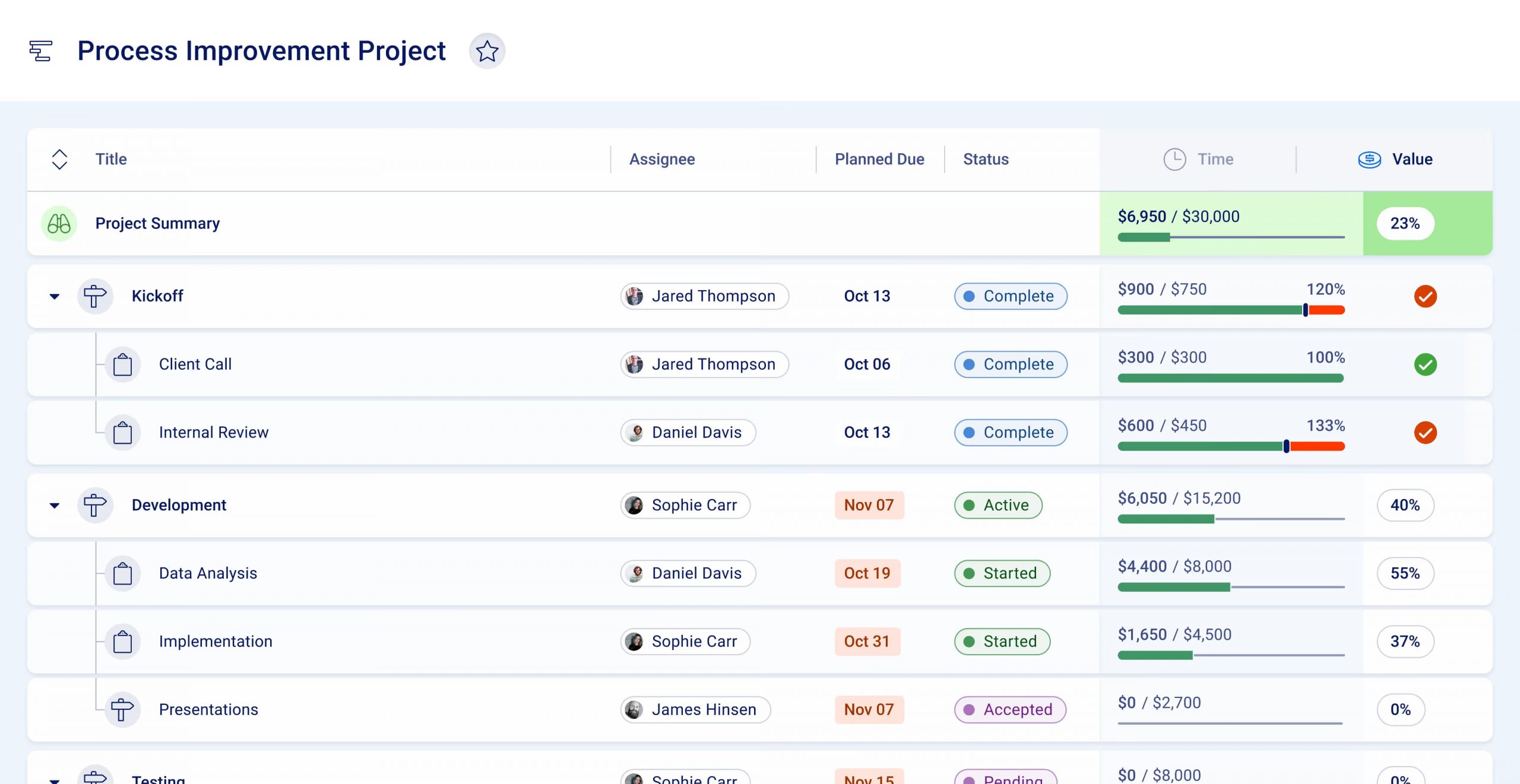
Task: Click the Client Call clipboard task icon
Action: pyautogui.click(x=122, y=364)
